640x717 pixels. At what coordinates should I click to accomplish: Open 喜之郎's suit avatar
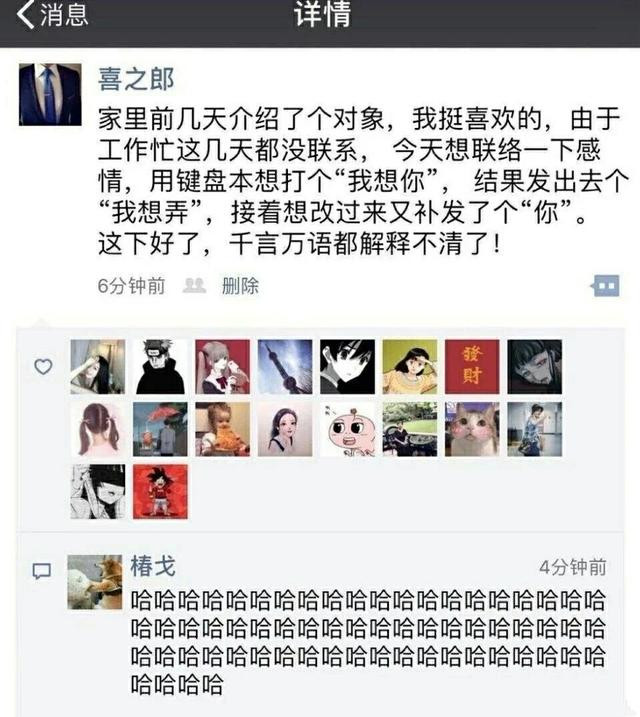[50, 94]
